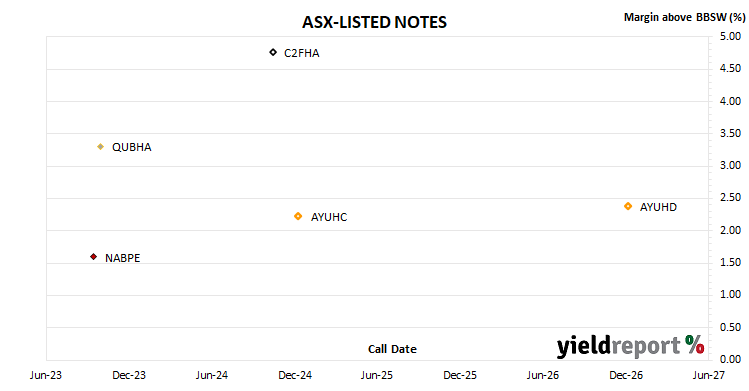Click the Dec-24 axis label

click(295, 375)
